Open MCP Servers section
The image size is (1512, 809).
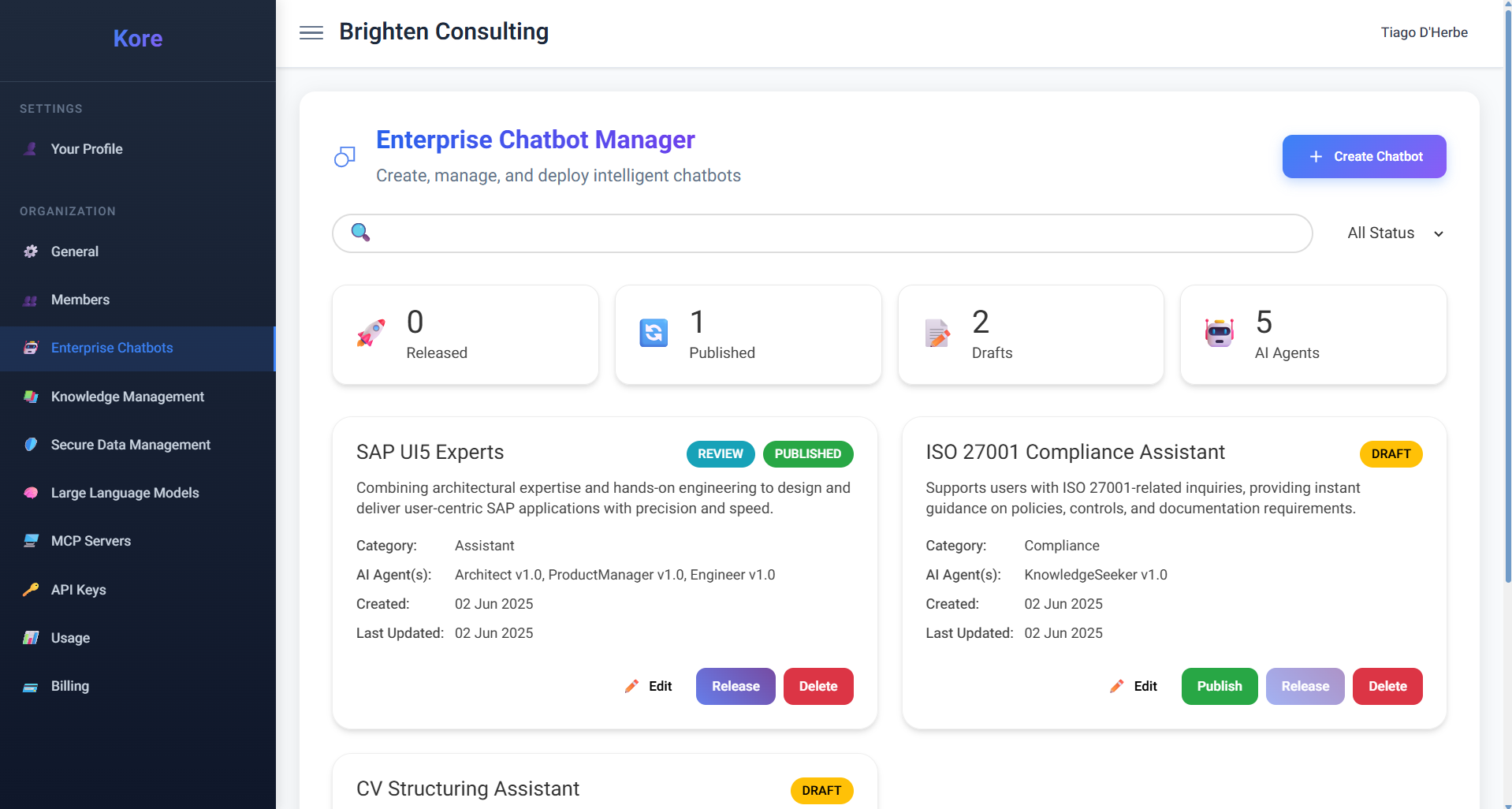pyautogui.click(x=138, y=541)
